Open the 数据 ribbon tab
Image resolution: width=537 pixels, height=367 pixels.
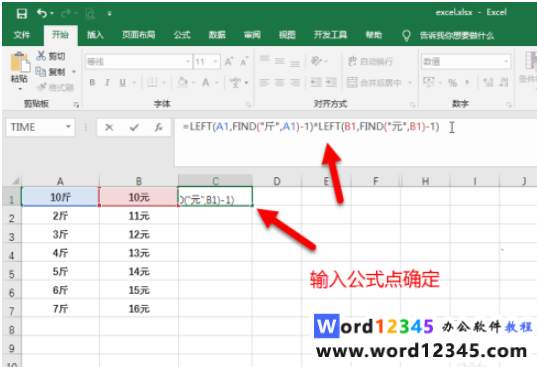(217, 35)
